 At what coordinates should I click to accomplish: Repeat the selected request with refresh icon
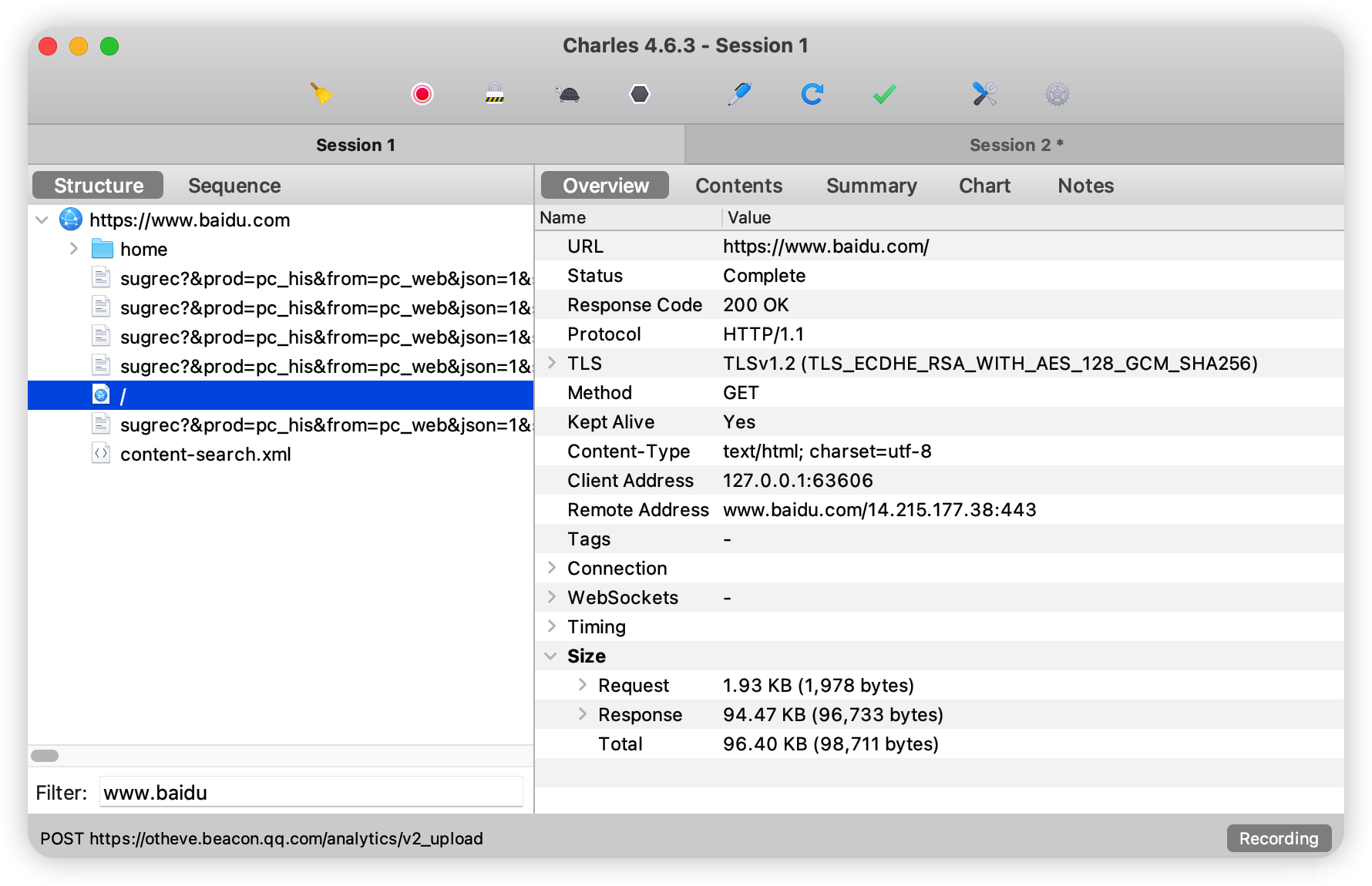(x=812, y=94)
